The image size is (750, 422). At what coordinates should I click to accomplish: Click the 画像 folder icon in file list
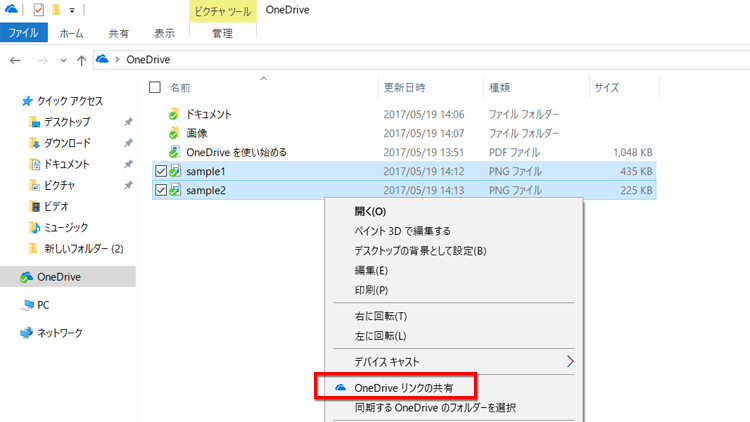(174, 133)
